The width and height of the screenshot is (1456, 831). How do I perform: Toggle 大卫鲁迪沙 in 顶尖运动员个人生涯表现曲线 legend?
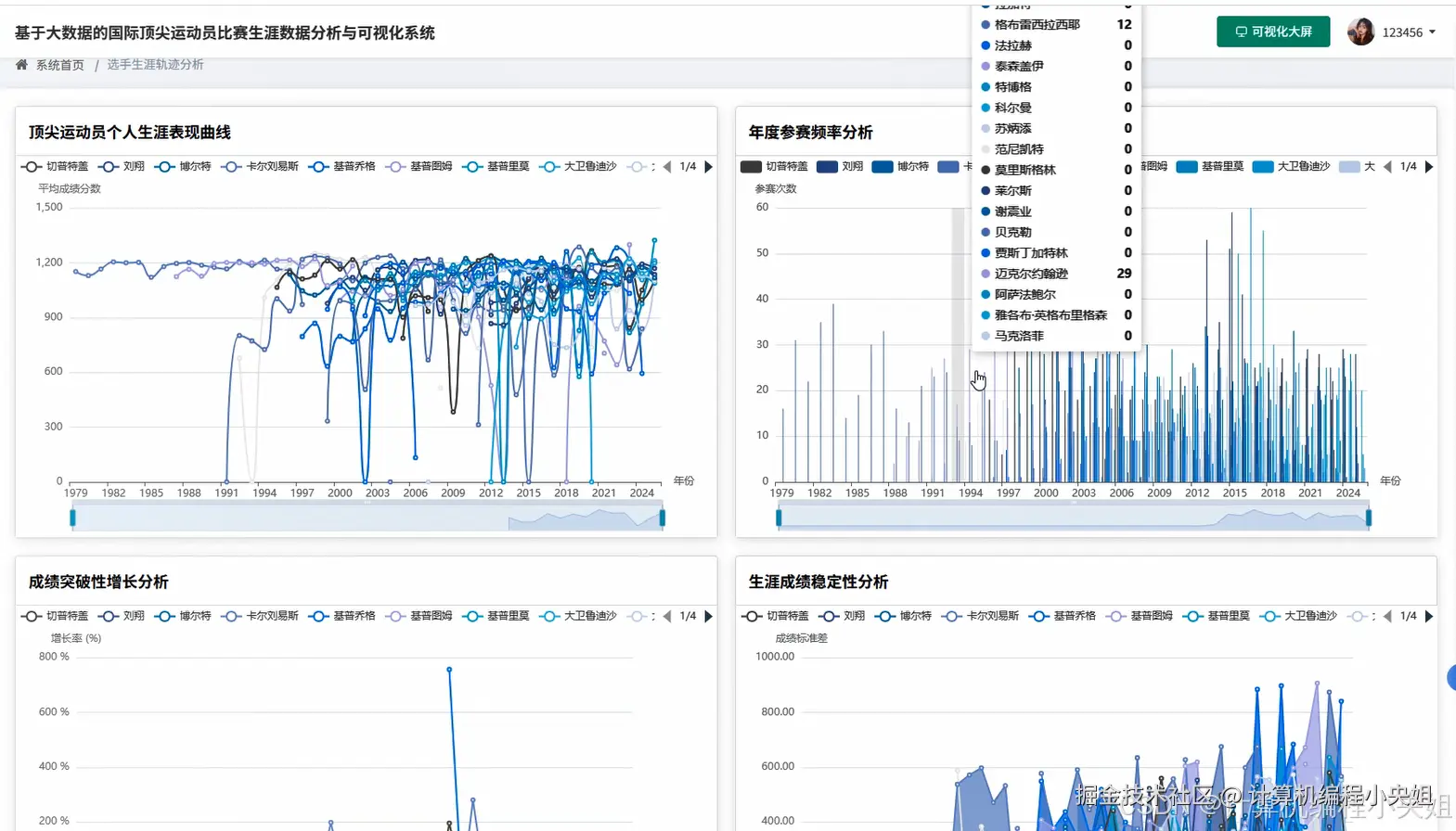click(578, 167)
